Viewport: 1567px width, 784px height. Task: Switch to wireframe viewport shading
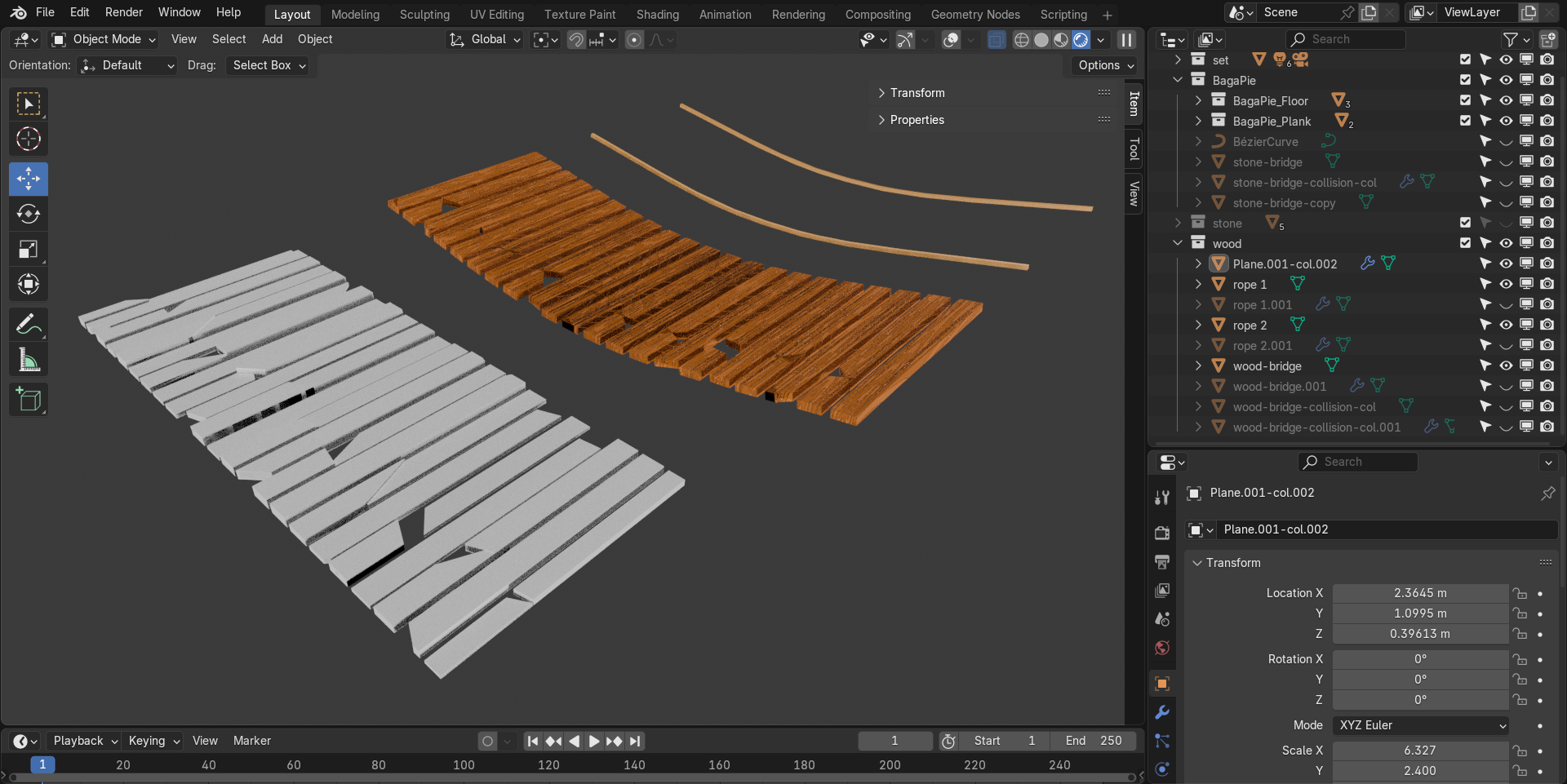[1021, 40]
